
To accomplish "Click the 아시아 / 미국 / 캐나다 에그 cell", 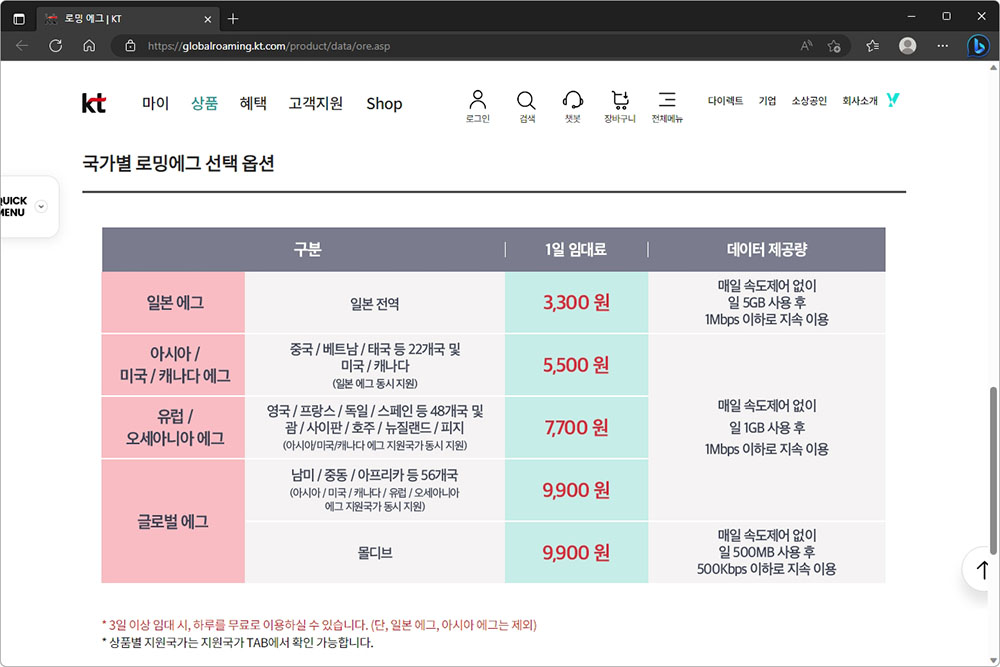I will pos(173,365).
